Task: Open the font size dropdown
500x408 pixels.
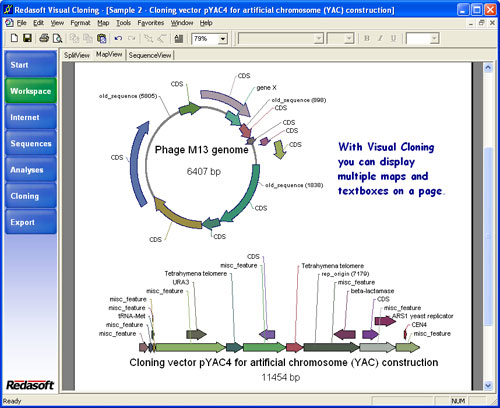Action: [349, 39]
